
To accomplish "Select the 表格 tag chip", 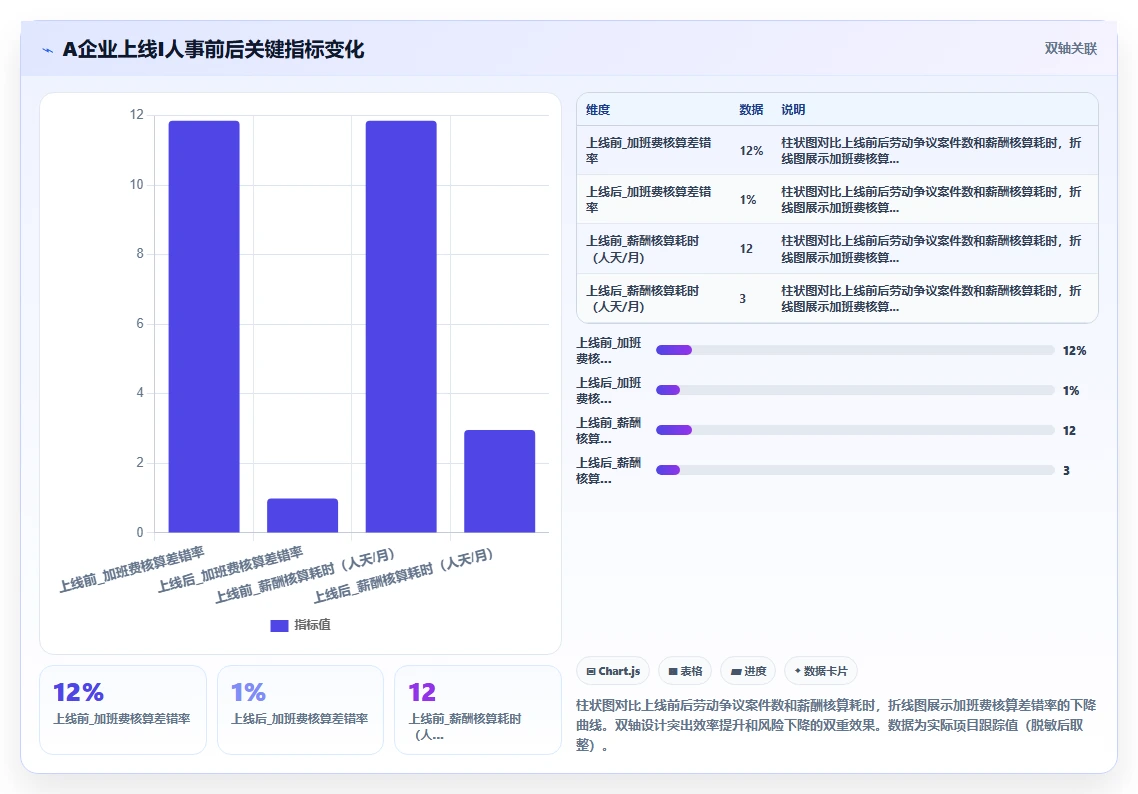I will pos(685,671).
